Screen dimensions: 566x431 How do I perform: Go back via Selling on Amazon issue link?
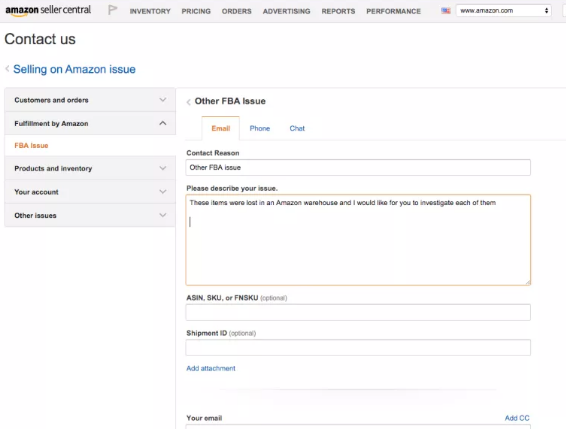pos(74,69)
